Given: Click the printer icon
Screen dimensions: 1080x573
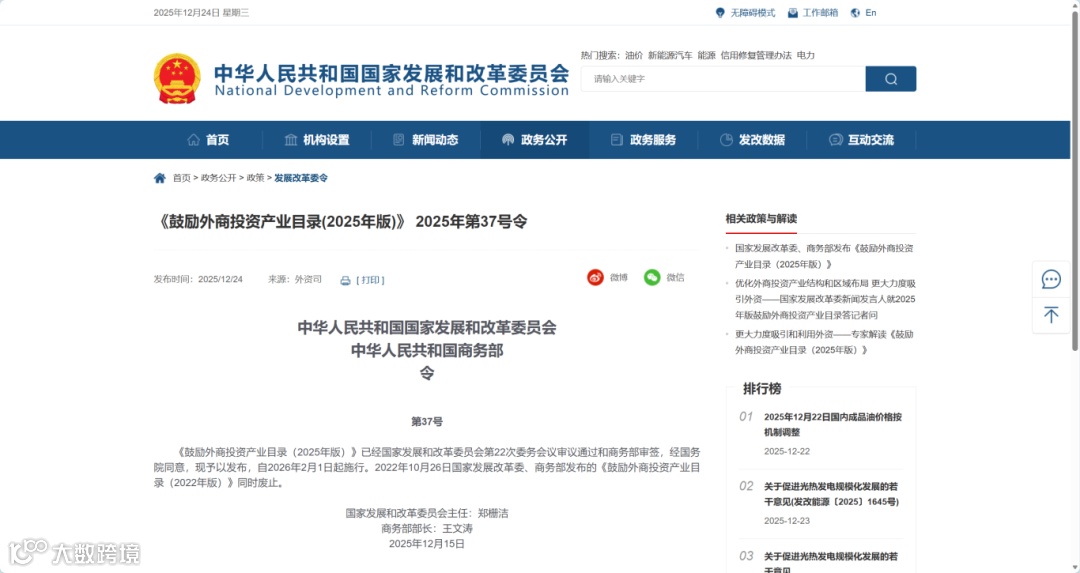Looking at the screenshot, I should (345, 280).
